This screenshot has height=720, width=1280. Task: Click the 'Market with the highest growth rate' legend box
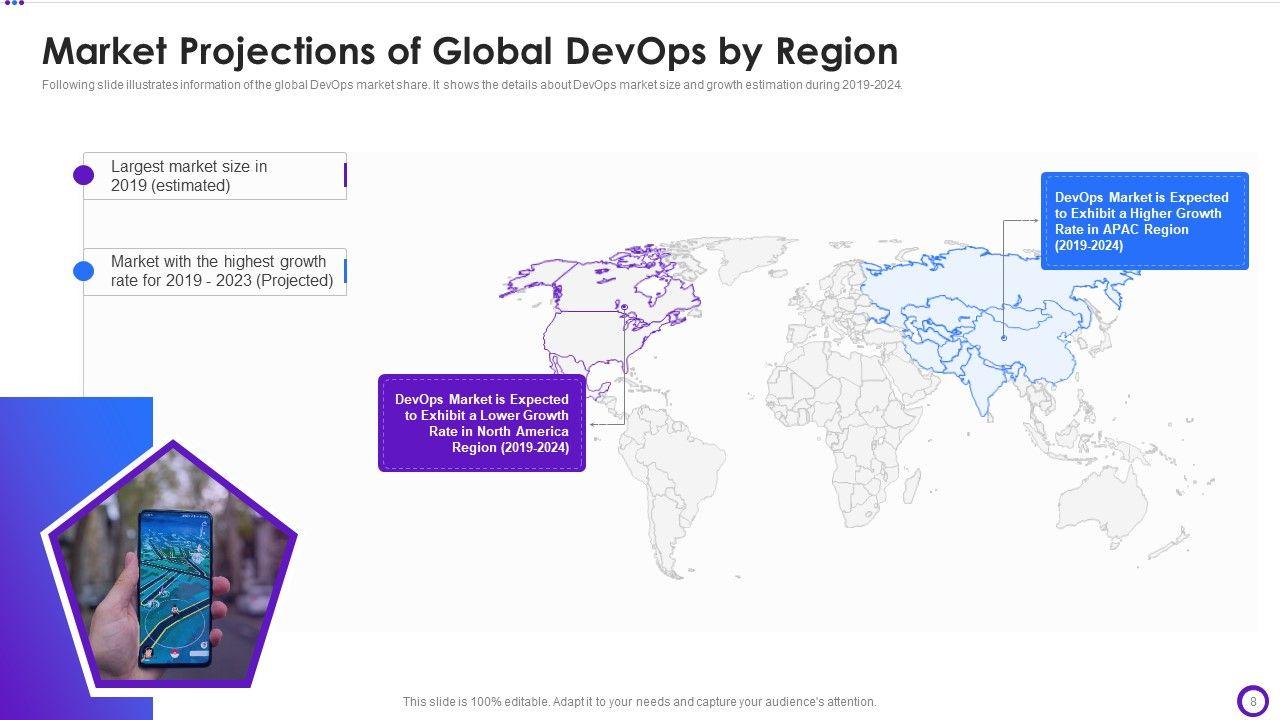(215, 271)
